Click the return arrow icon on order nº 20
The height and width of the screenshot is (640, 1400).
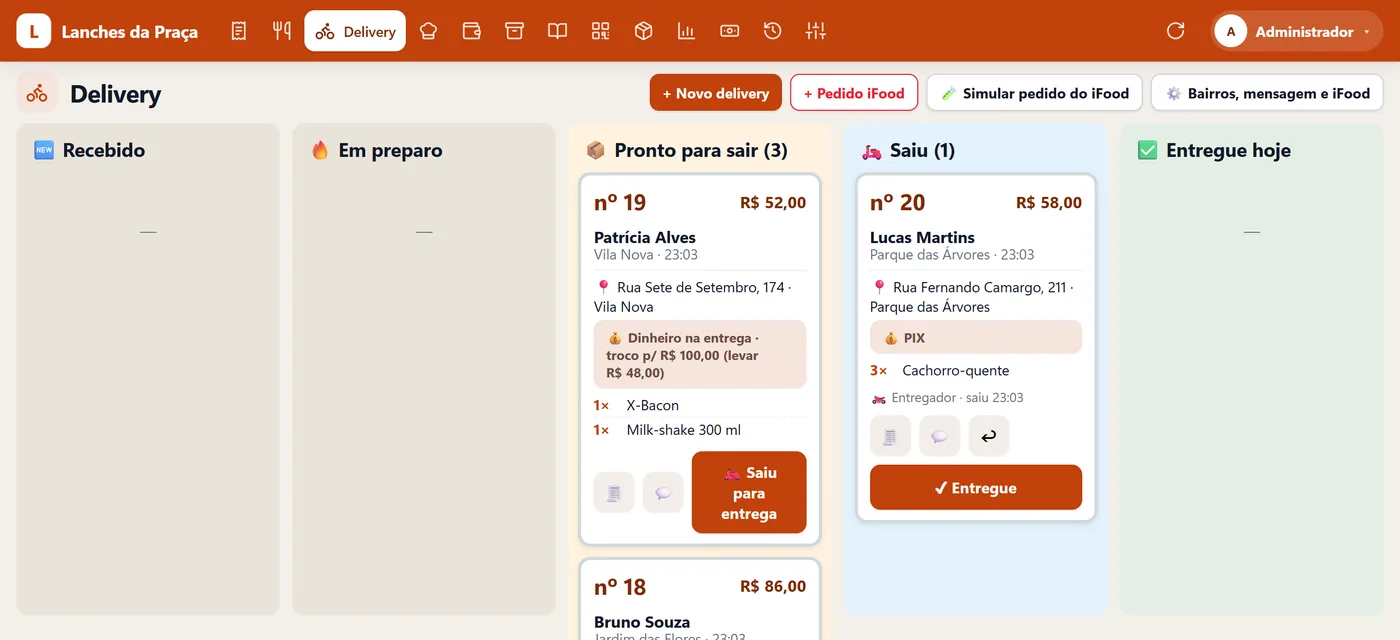[x=989, y=436]
